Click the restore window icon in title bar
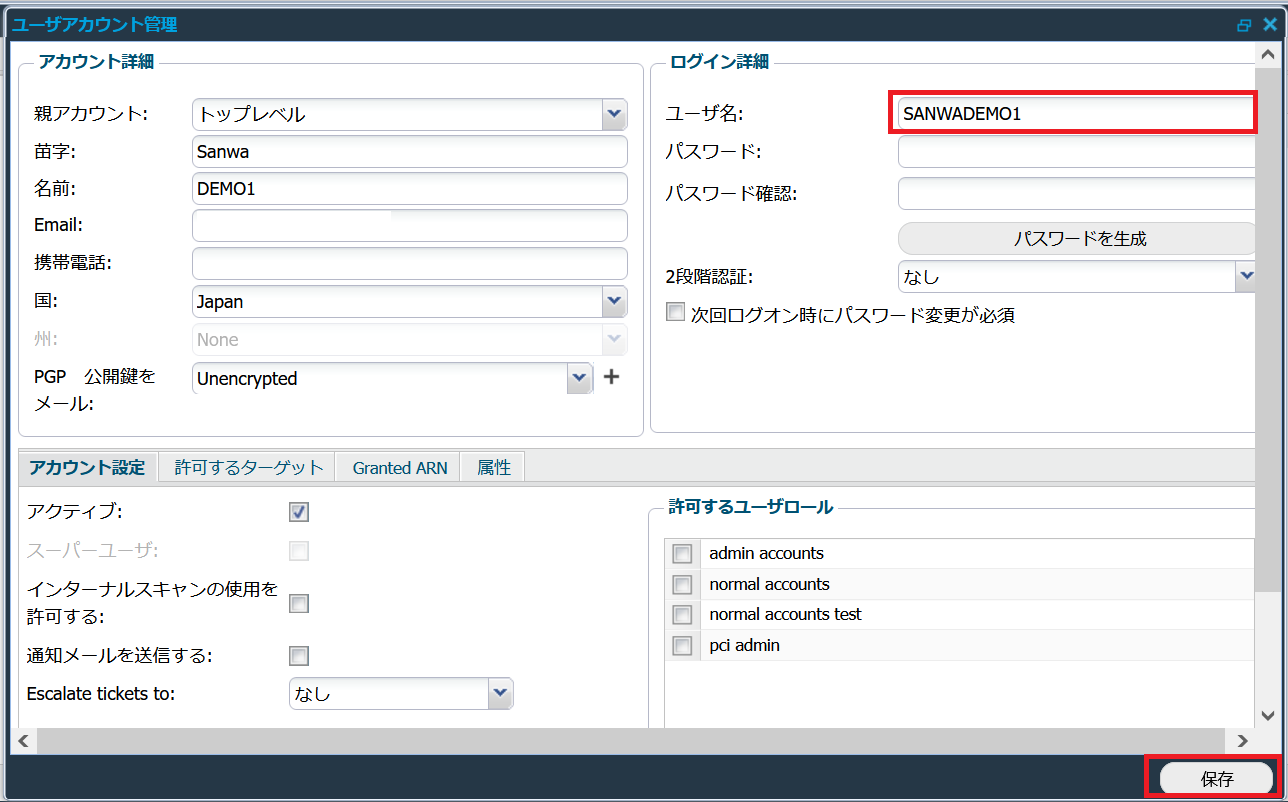 [x=1244, y=25]
